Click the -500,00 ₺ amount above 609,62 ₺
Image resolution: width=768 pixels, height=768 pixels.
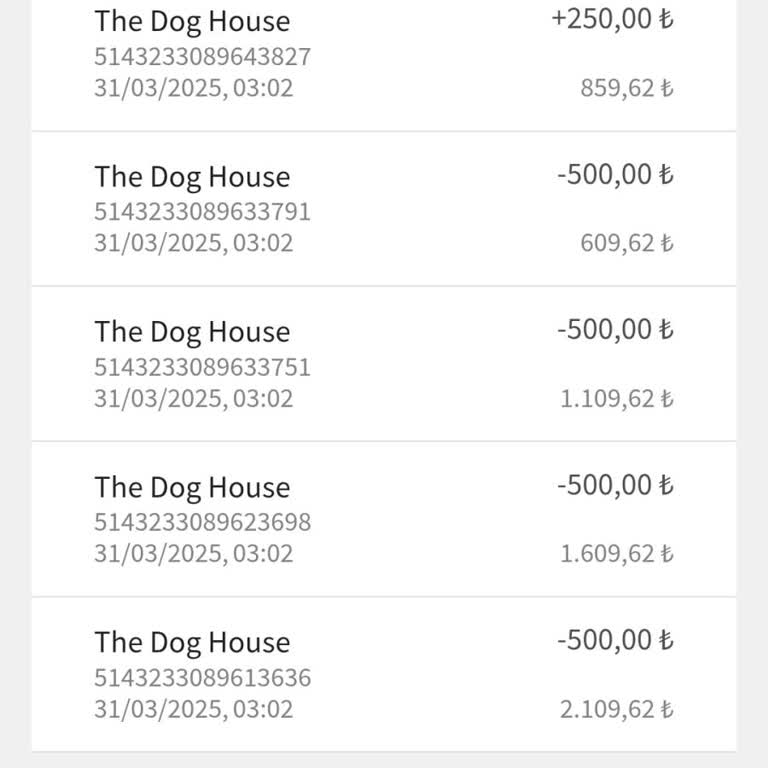point(615,175)
